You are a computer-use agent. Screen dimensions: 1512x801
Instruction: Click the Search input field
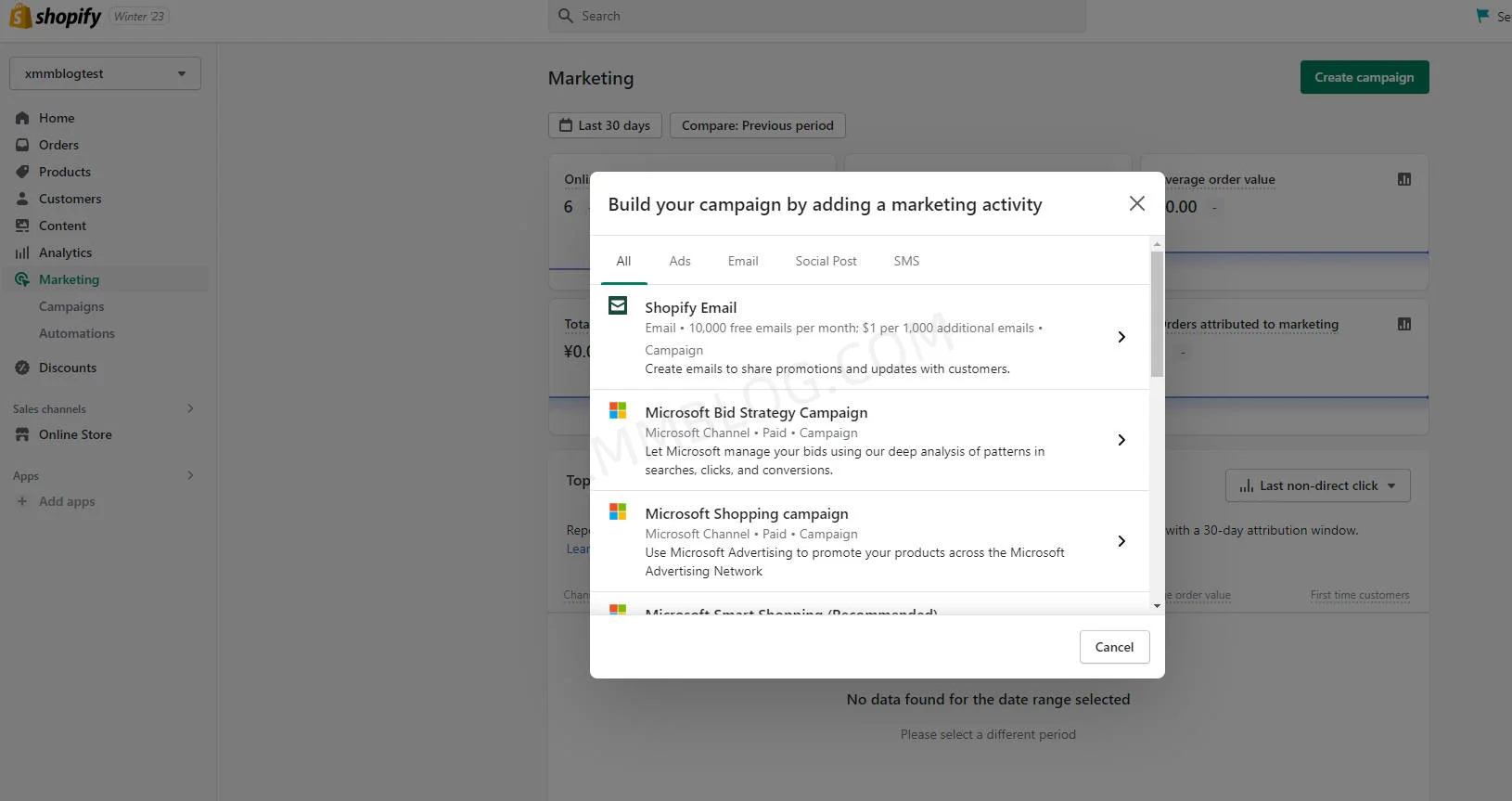click(816, 16)
